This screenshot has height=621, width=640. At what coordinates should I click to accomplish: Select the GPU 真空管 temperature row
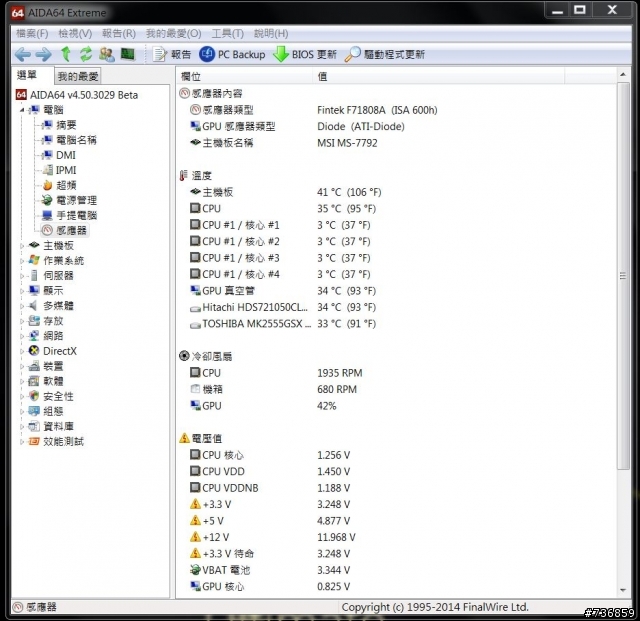[x=283, y=291]
